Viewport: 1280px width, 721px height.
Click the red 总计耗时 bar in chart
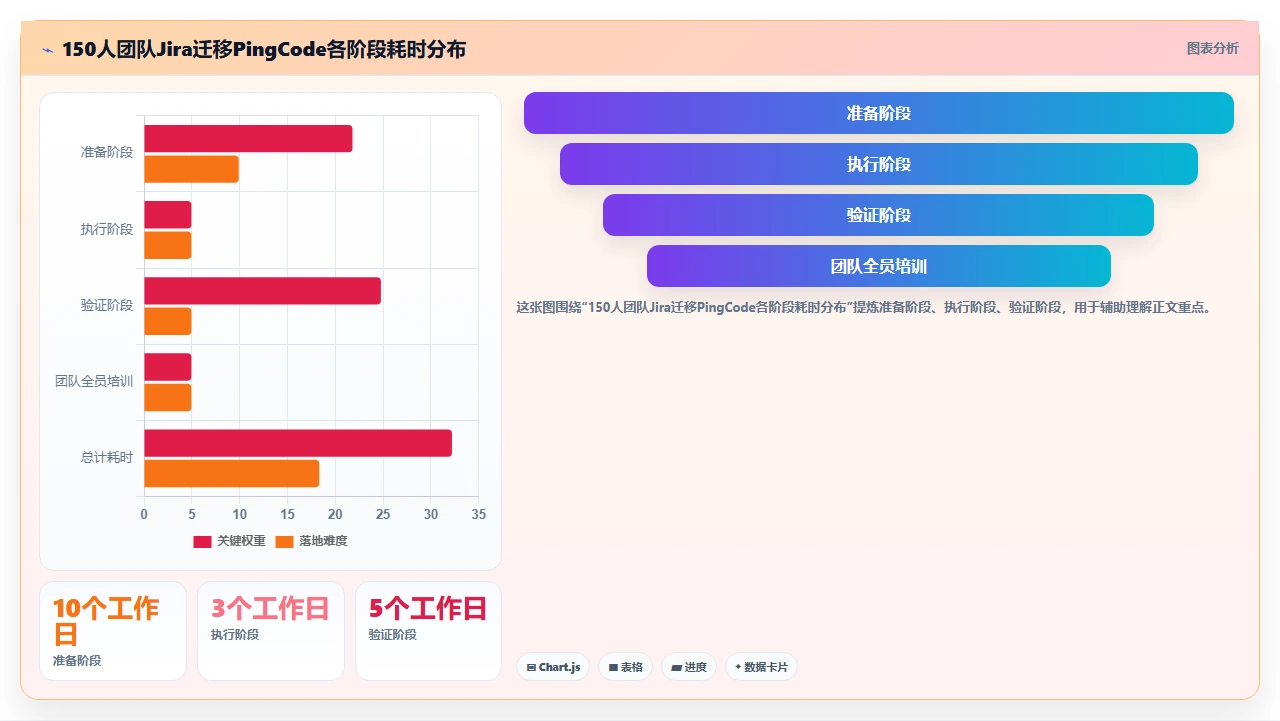pyautogui.click(x=298, y=443)
